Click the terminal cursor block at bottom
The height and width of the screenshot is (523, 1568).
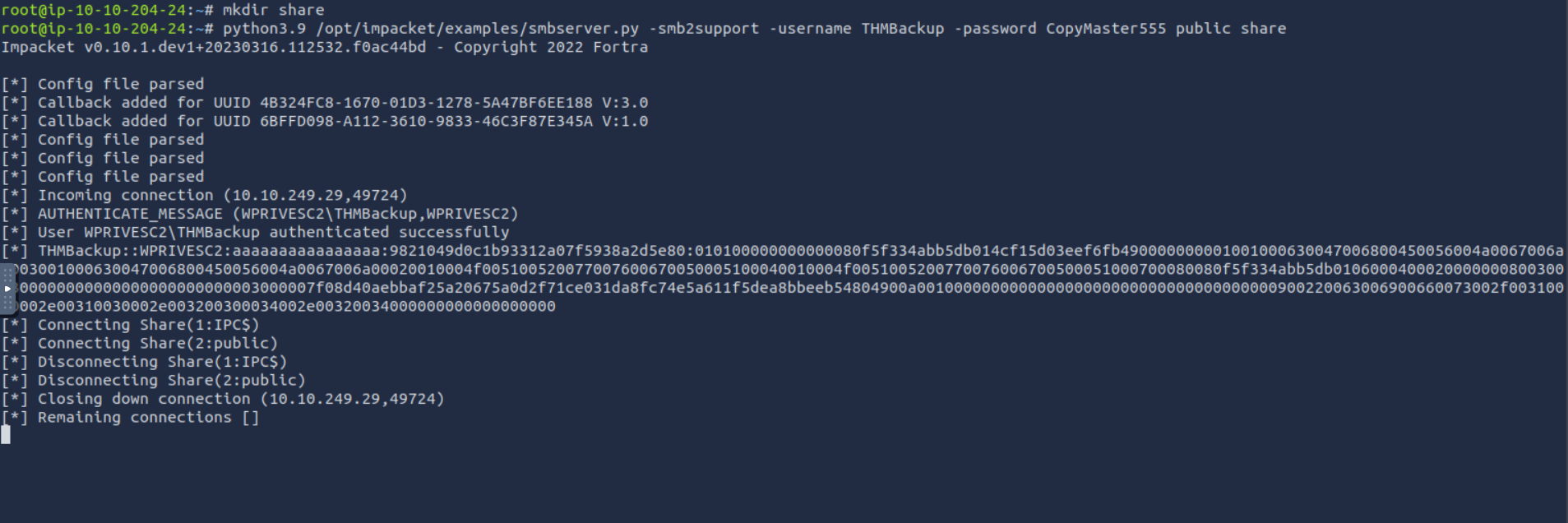tap(6, 435)
